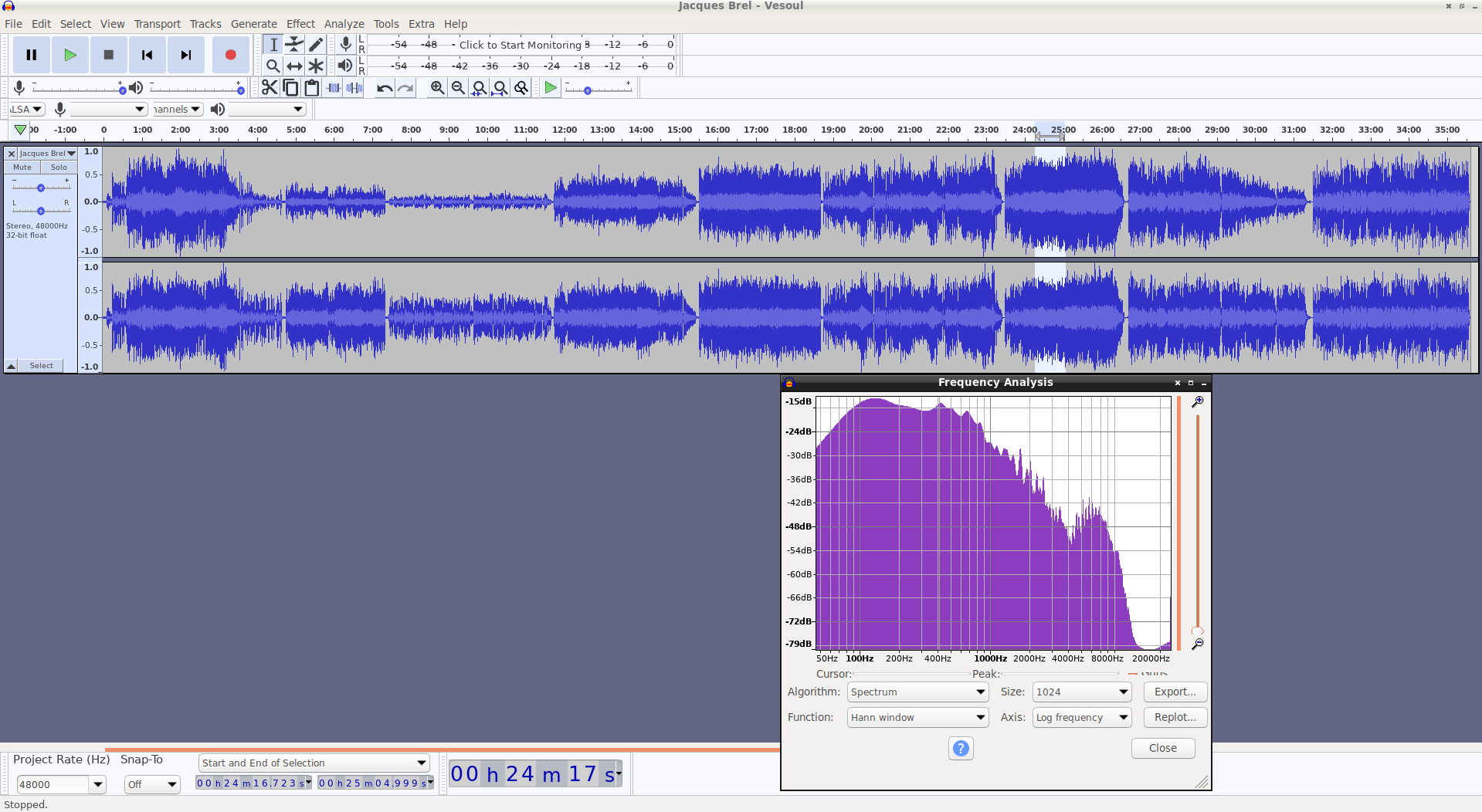Choose the Multi-tool asterisk icon
The height and width of the screenshot is (812, 1482).
pos(316,66)
